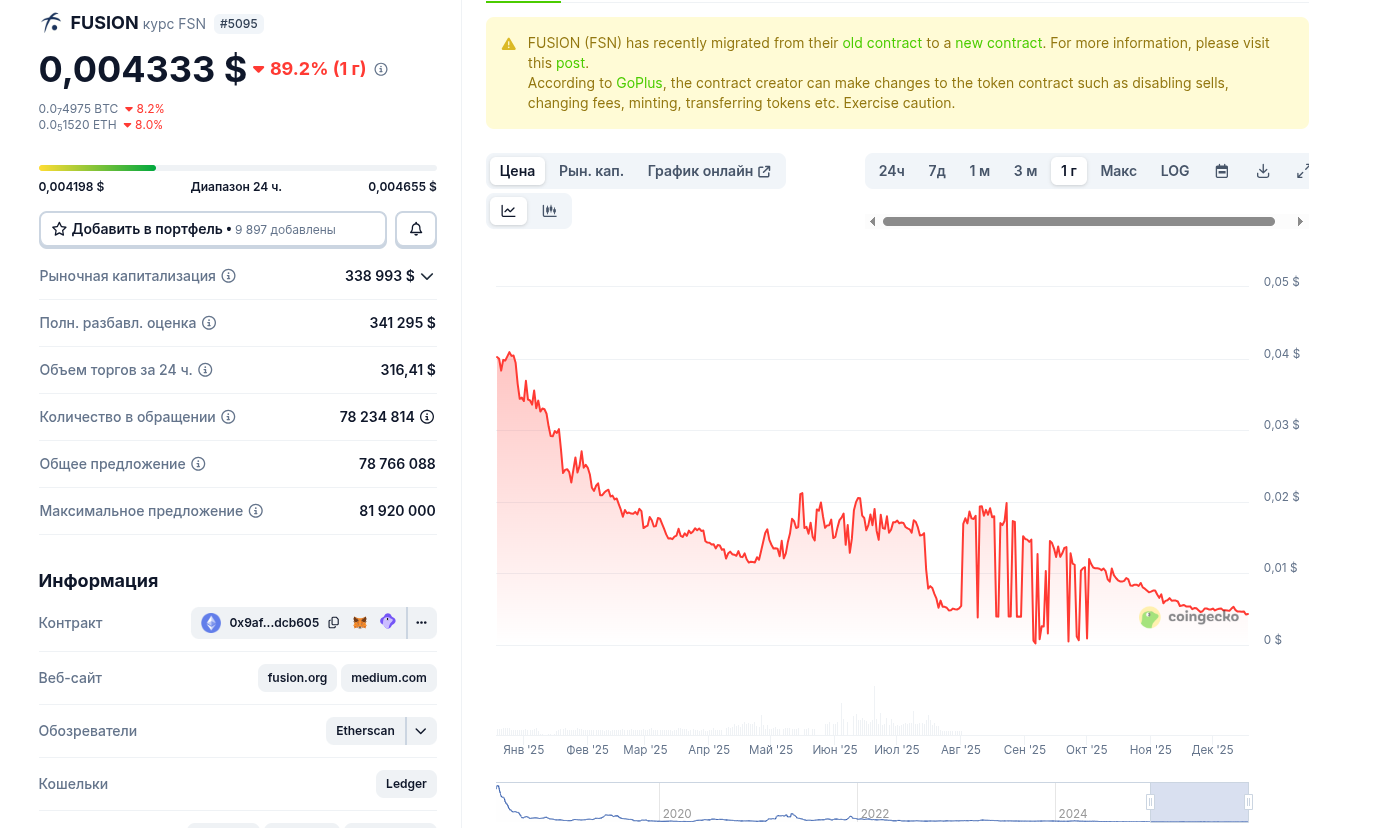1386x828 pixels.
Task: Download the chart data
Action: (1263, 171)
